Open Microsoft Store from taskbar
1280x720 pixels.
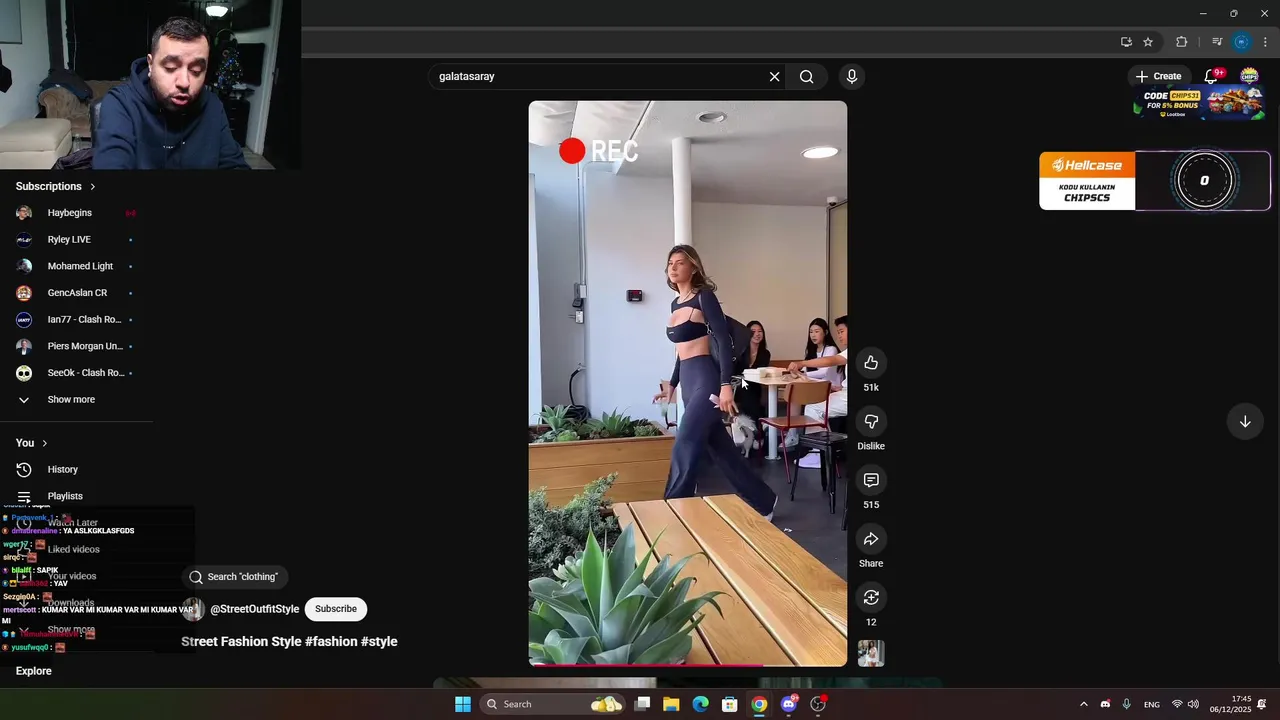click(730, 704)
